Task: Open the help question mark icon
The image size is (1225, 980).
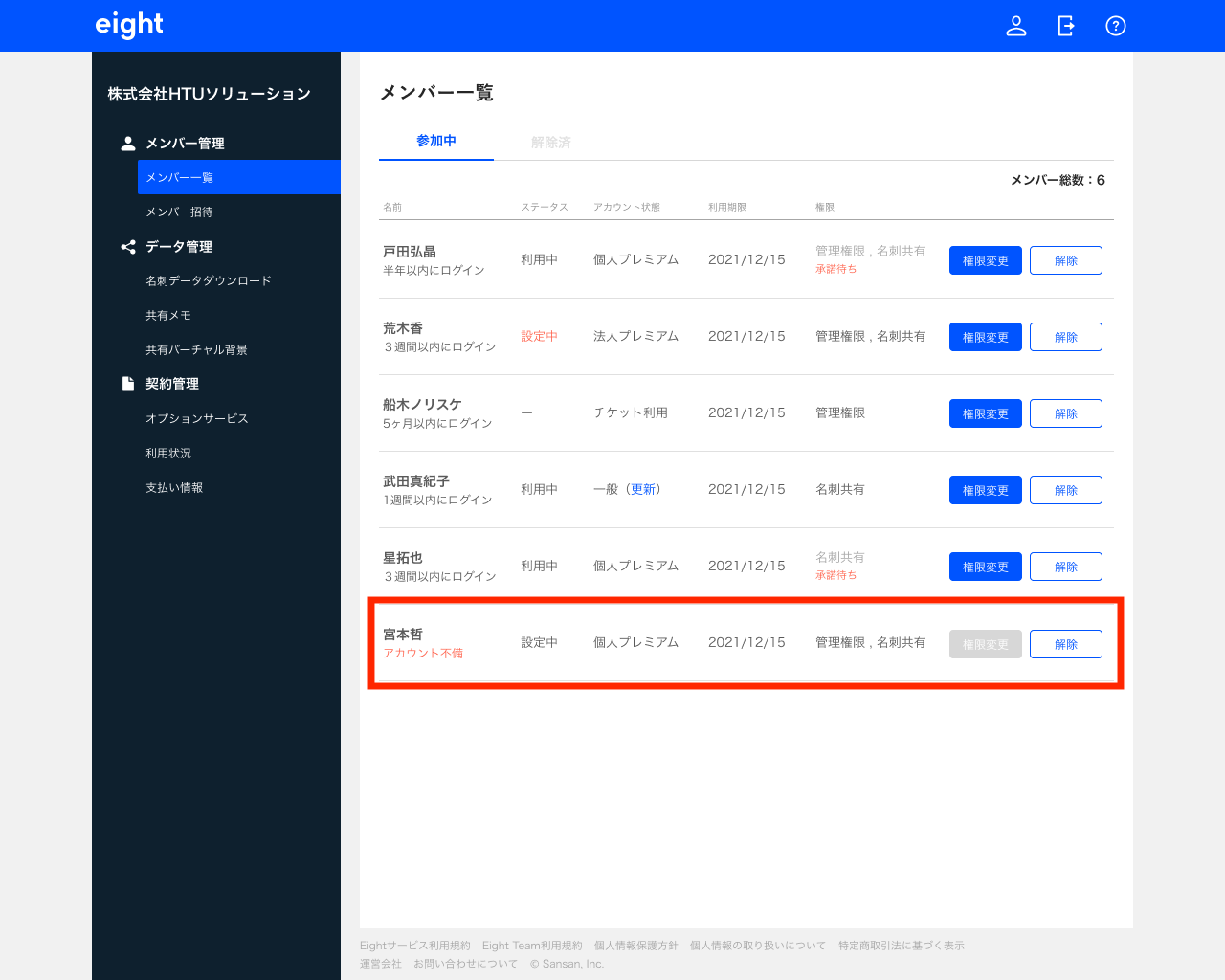Action: pos(1116,26)
